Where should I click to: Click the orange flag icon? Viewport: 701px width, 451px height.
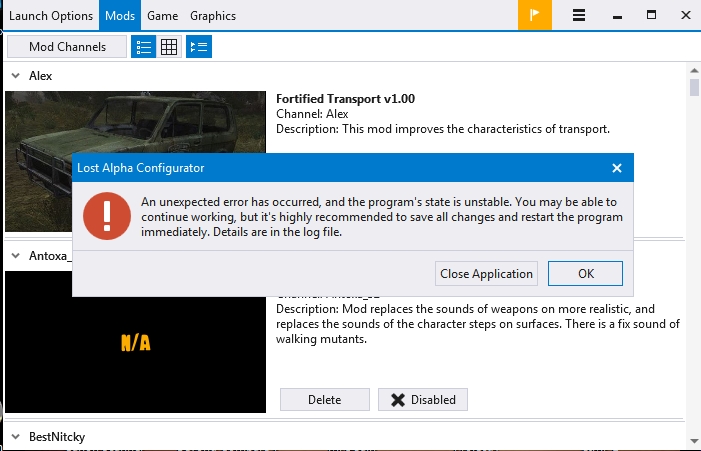click(535, 15)
